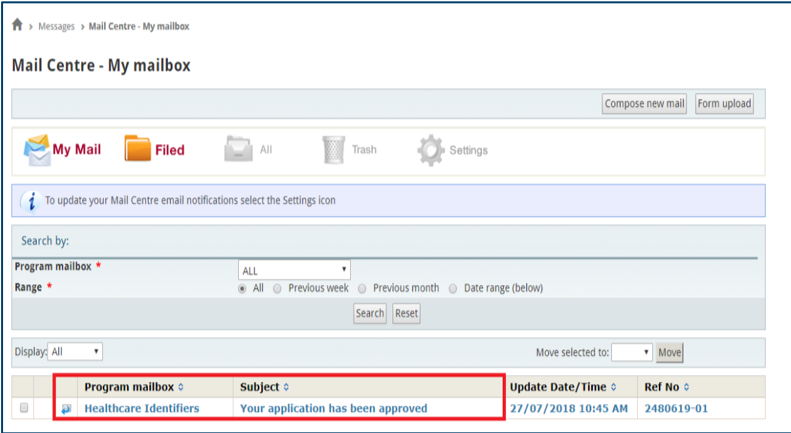Switch to Filed tab label
Viewport: 791px width, 433px height.
click(170, 150)
